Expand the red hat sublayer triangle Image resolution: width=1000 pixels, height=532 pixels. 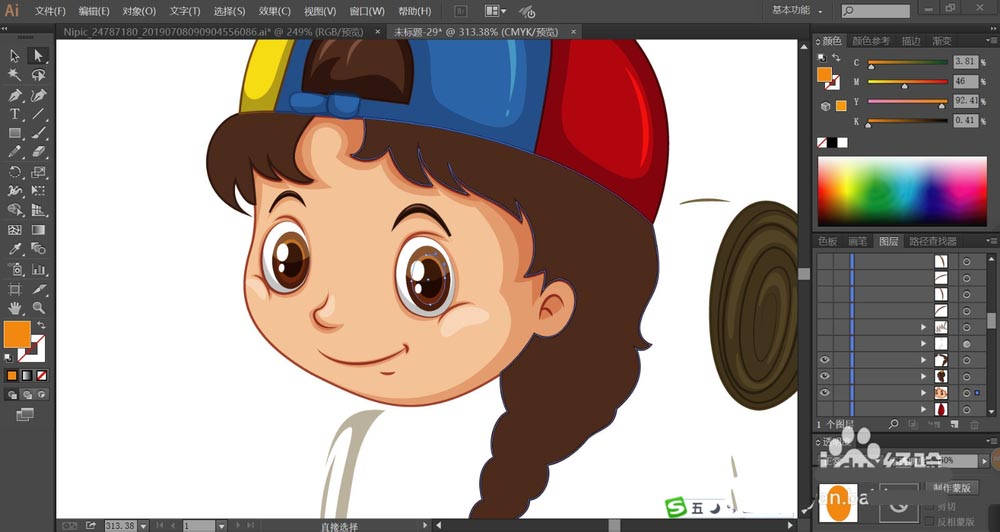click(923, 409)
